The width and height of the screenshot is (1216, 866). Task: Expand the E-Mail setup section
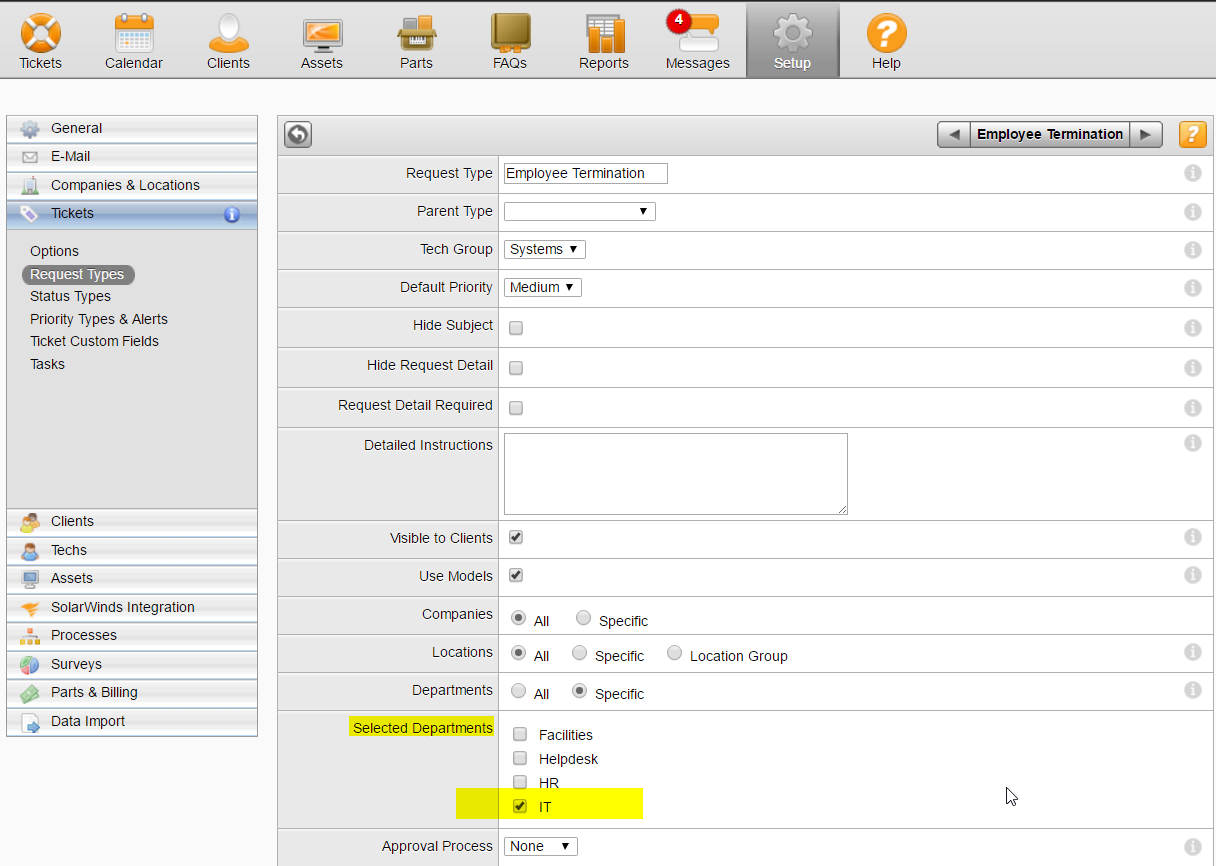[132, 157]
